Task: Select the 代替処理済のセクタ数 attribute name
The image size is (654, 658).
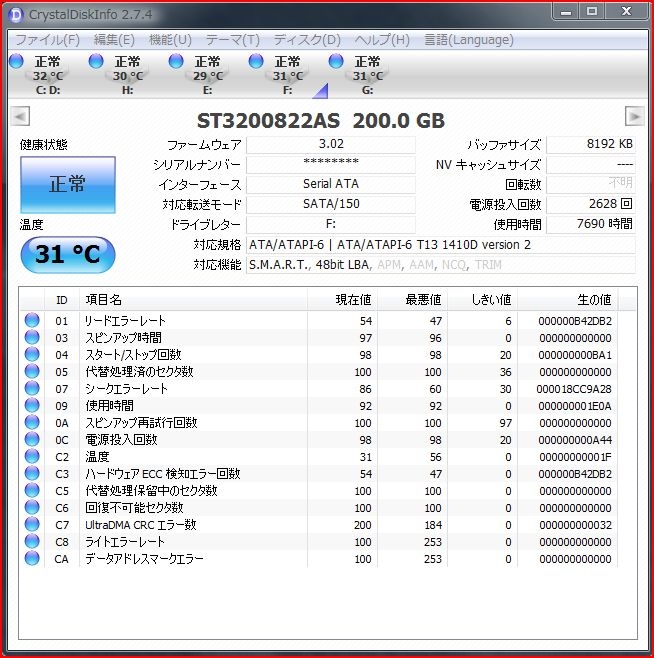Action: [x=139, y=372]
